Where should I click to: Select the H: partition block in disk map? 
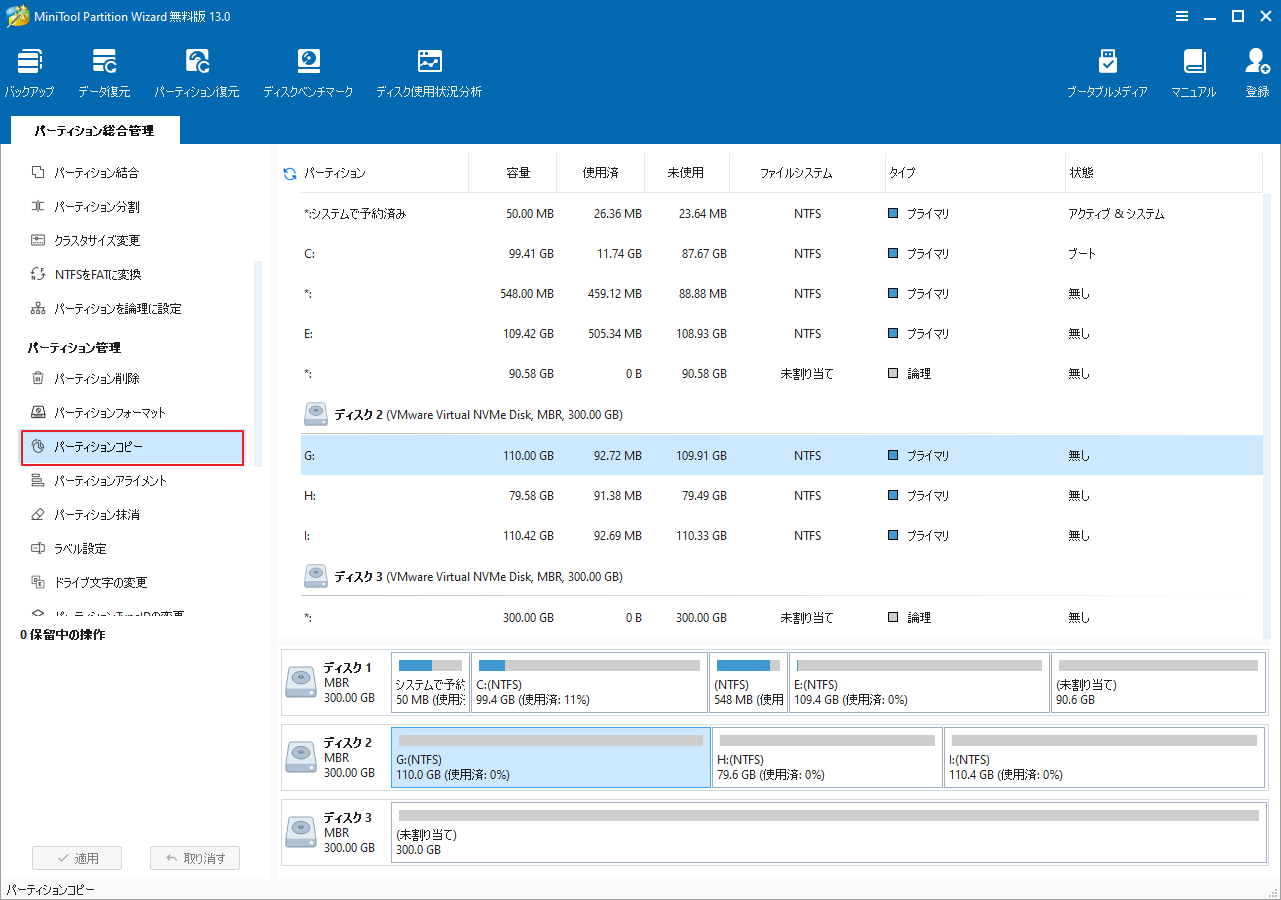click(827, 757)
